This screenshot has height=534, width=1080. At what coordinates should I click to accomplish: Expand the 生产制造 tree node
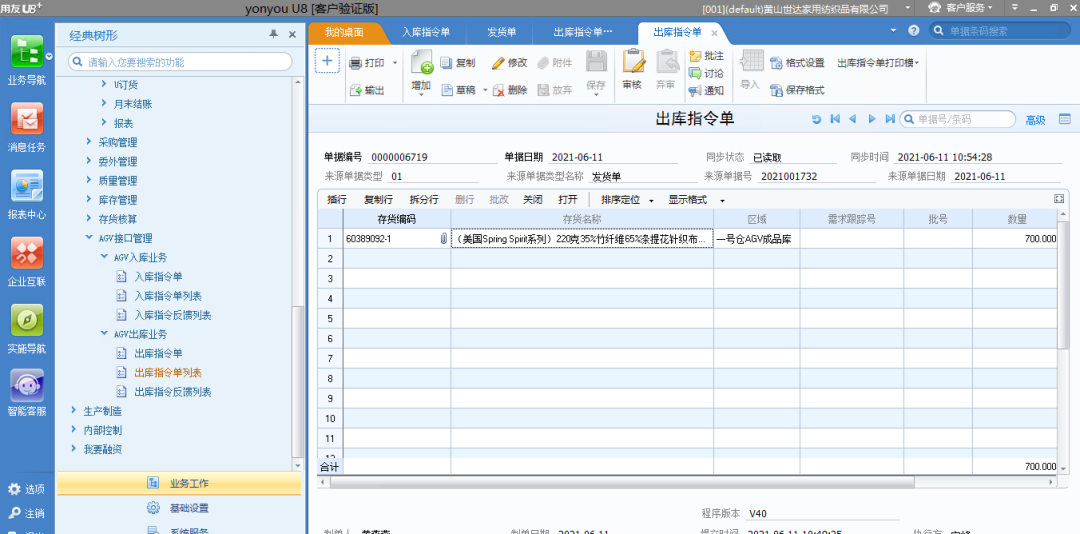(74, 411)
